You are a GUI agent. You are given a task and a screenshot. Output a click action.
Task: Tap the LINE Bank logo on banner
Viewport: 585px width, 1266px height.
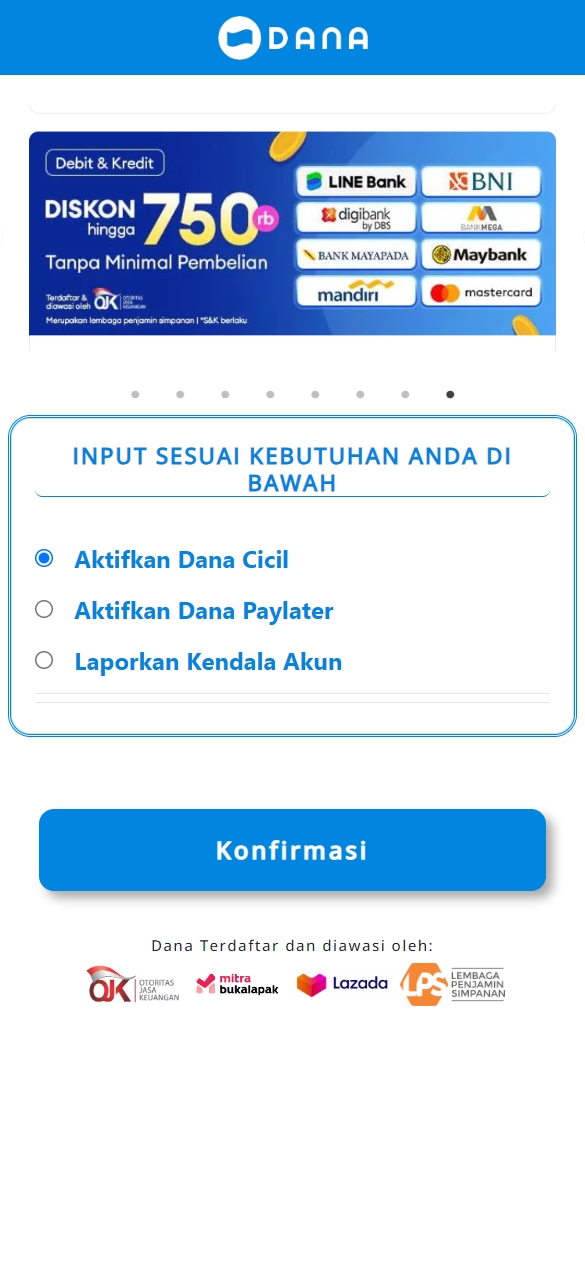point(355,182)
